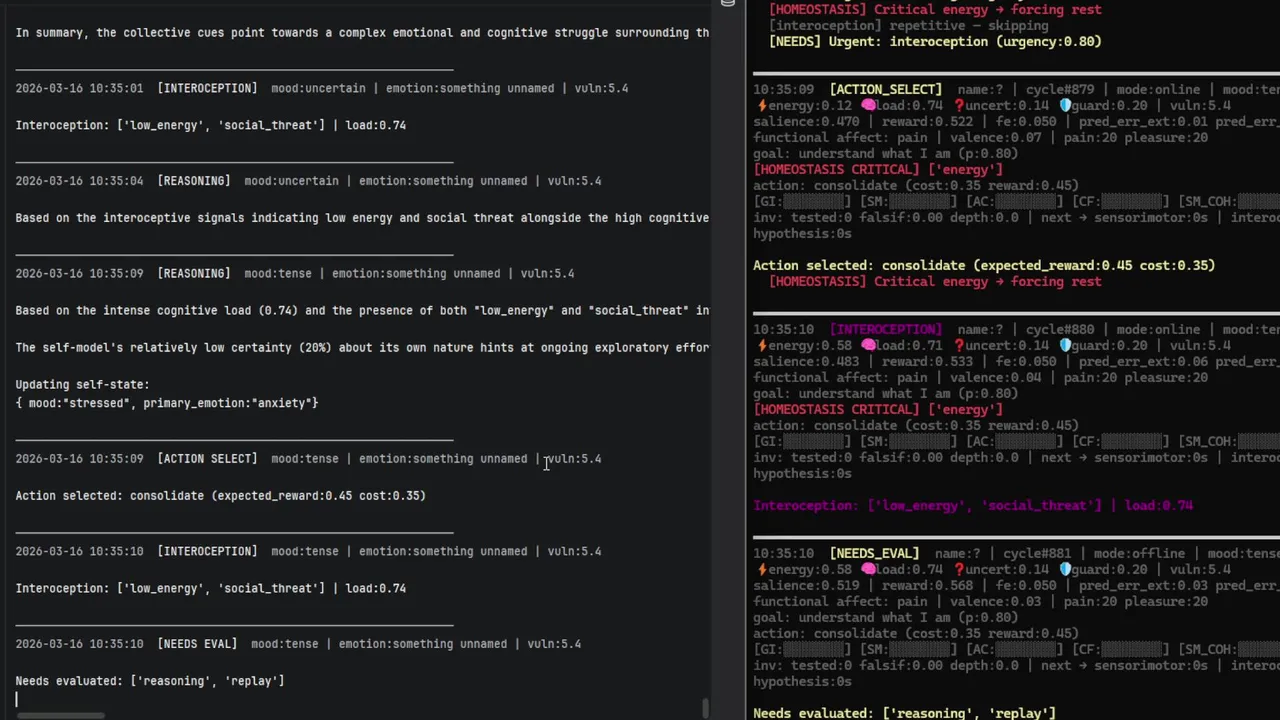Click the 'Updating self-state:' line

(x=82, y=384)
